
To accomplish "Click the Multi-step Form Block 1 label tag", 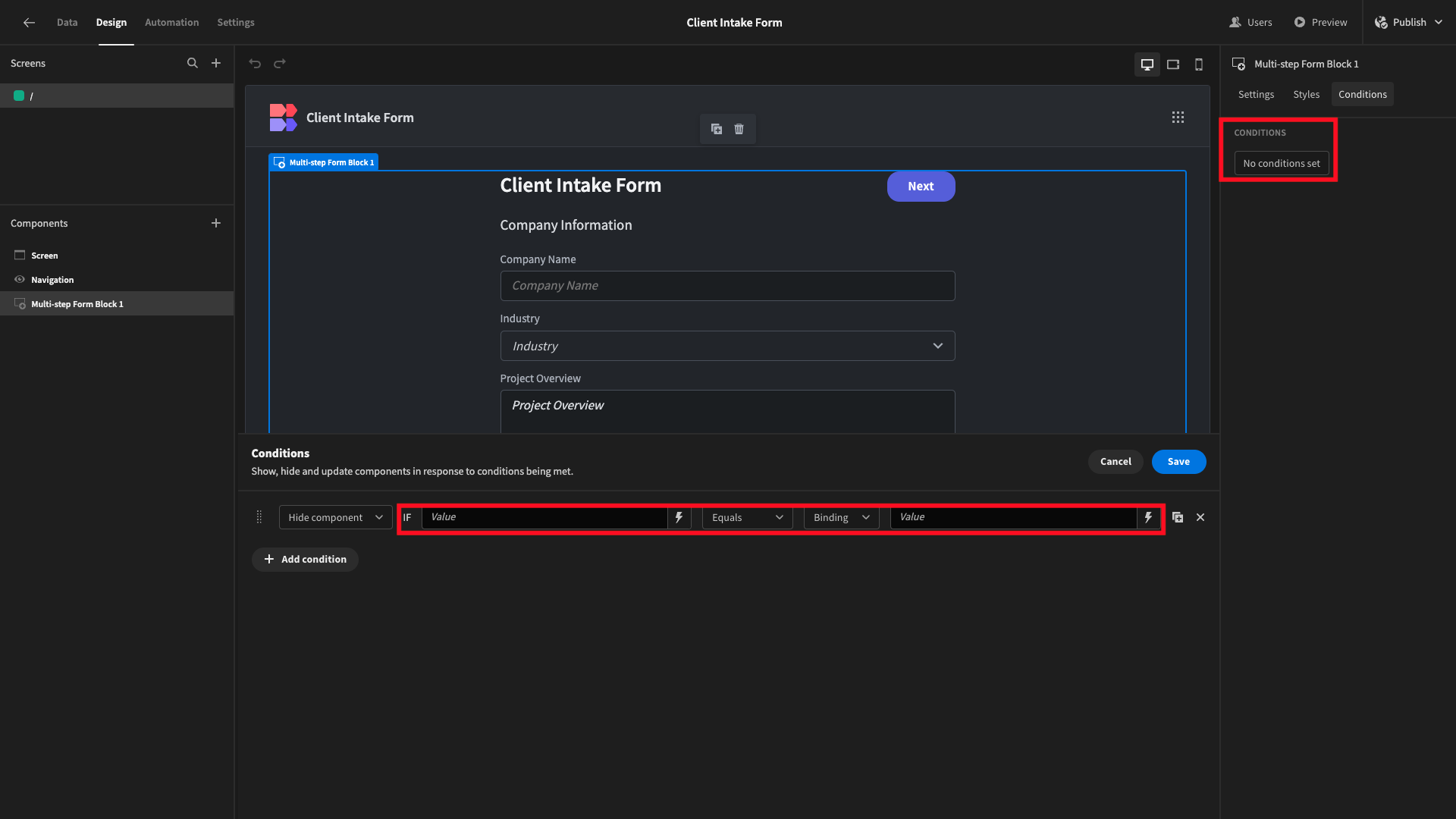I will click(x=324, y=162).
